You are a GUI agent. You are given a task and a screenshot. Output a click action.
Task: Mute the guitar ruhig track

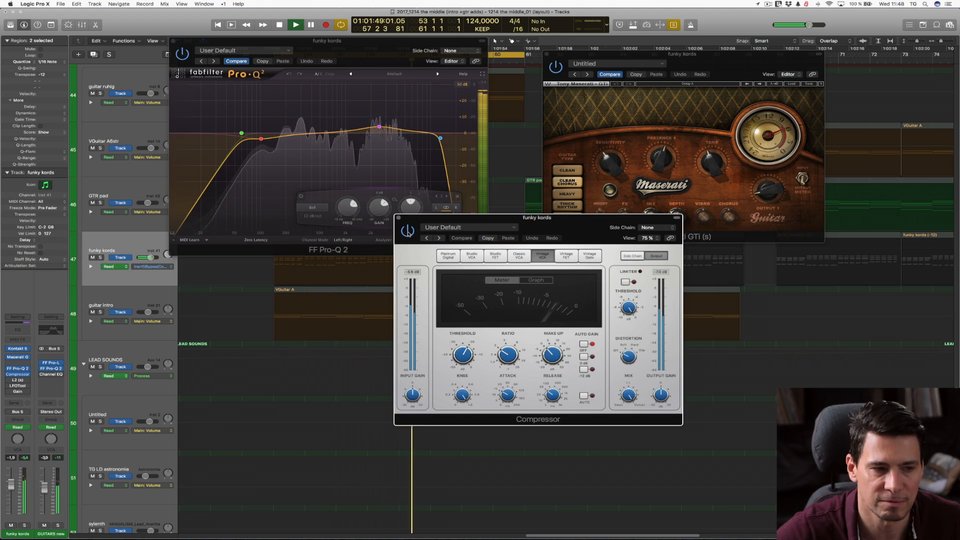[92, 94]
